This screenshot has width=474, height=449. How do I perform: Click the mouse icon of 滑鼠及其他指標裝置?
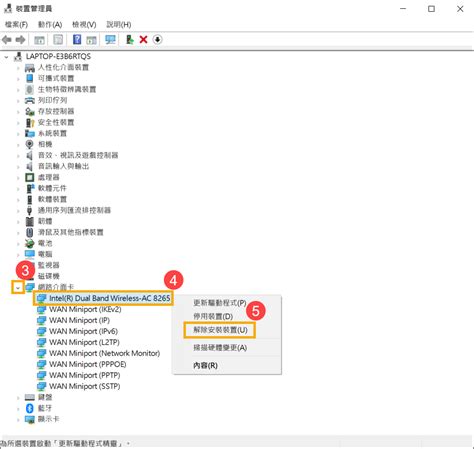pos(30,232)
